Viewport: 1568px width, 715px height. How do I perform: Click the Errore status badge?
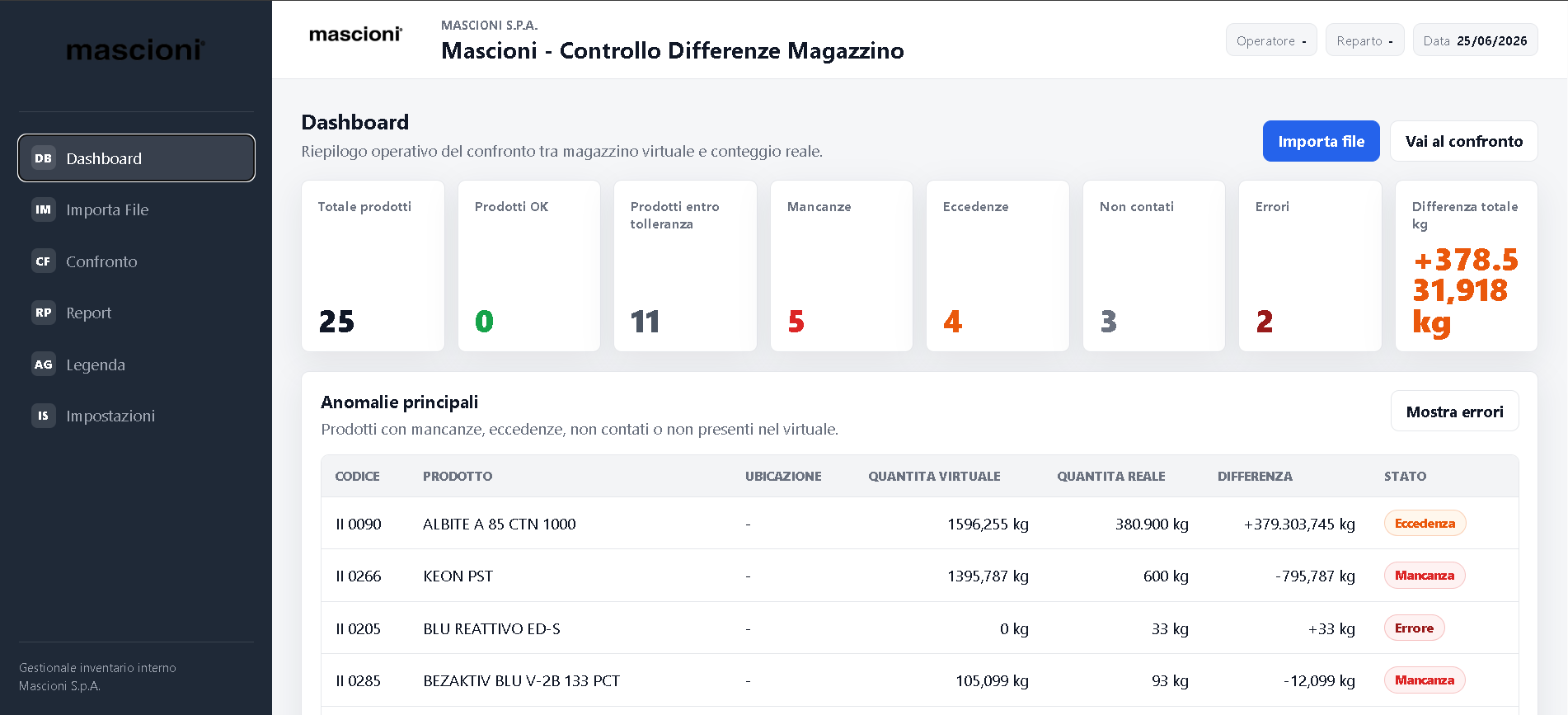click(1414, 628)
